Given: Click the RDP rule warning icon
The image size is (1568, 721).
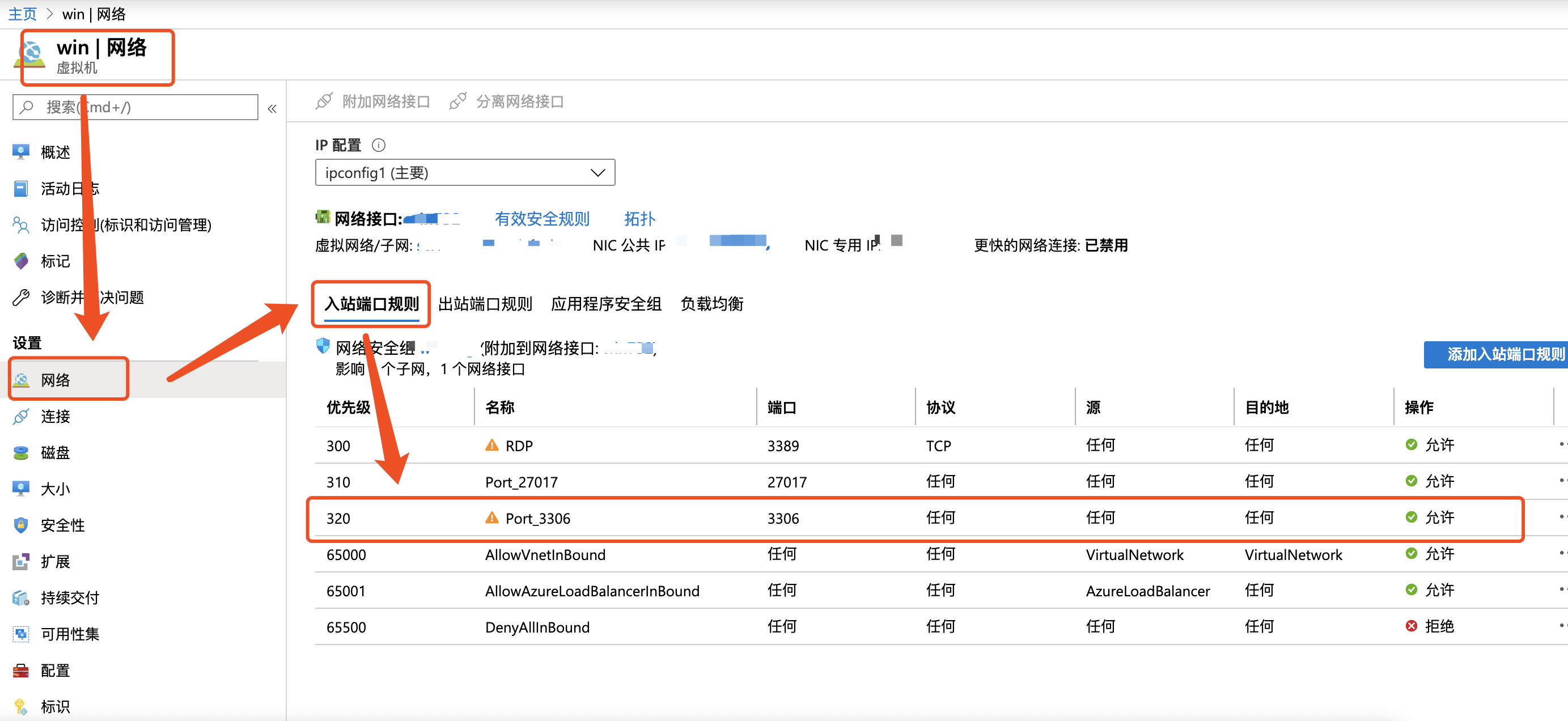Looking at the screenshot, I should tap(492, 446).
